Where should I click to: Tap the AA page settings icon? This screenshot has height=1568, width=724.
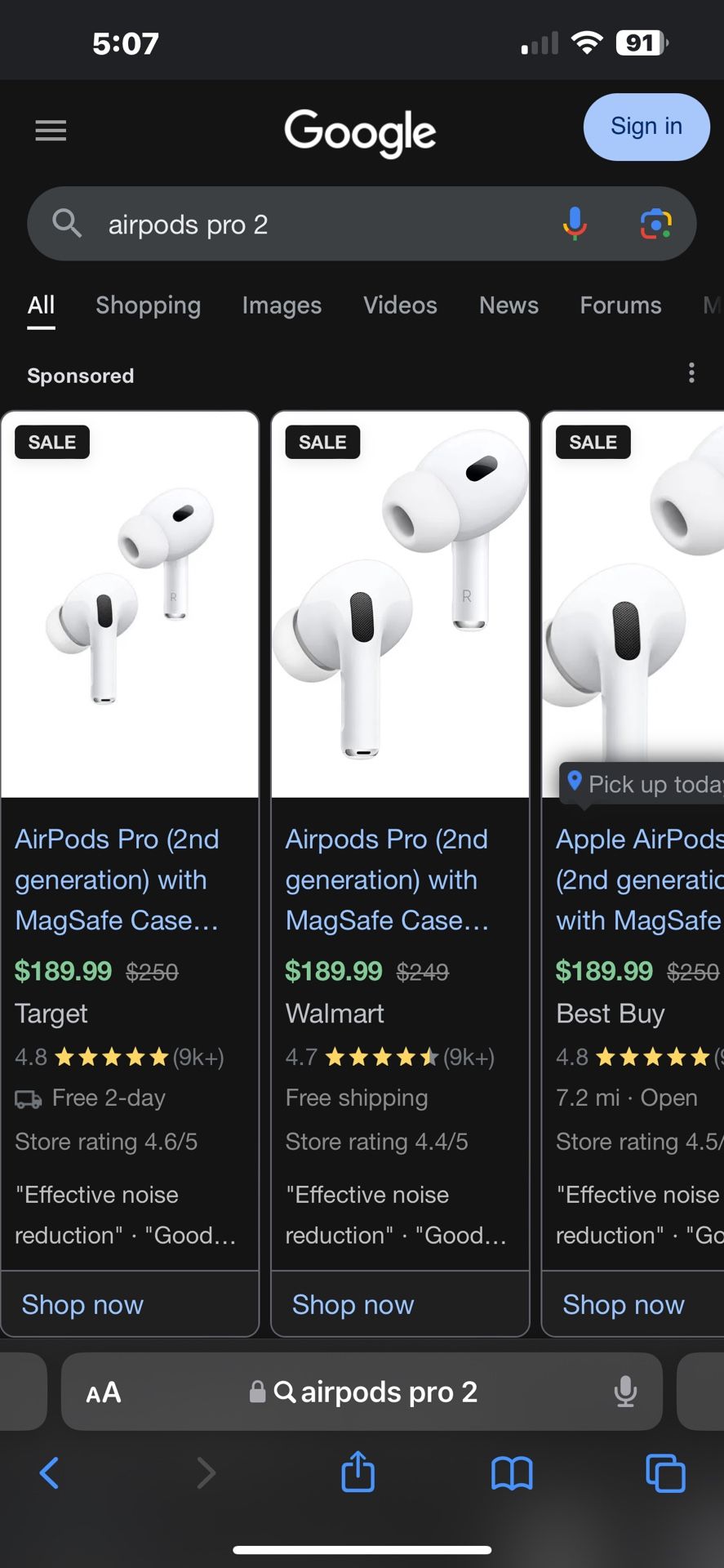click(x=103, y=1392)
